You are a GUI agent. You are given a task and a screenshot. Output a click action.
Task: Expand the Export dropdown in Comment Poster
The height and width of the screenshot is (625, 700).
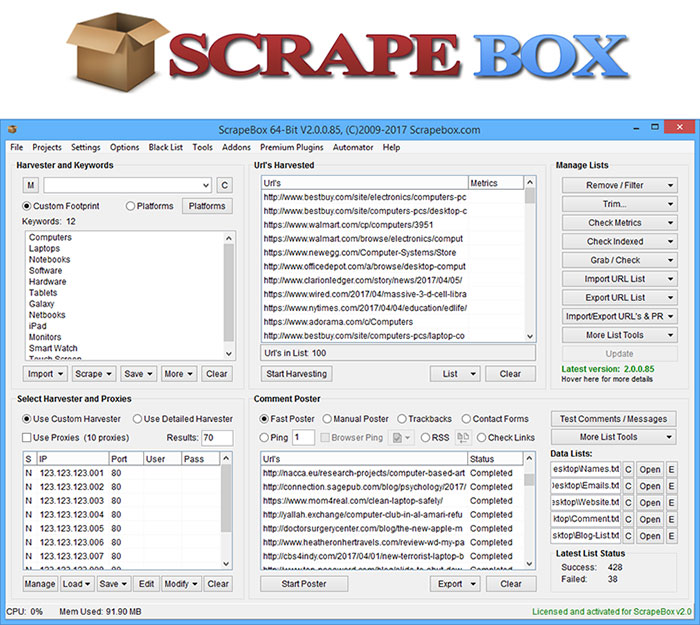(x=456, y=584)
